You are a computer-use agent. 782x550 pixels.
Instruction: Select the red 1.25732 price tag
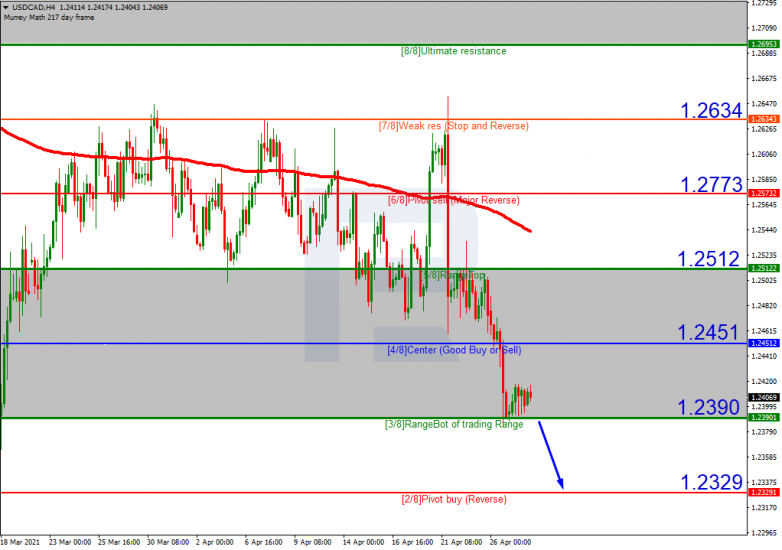[x=764, y=193]
